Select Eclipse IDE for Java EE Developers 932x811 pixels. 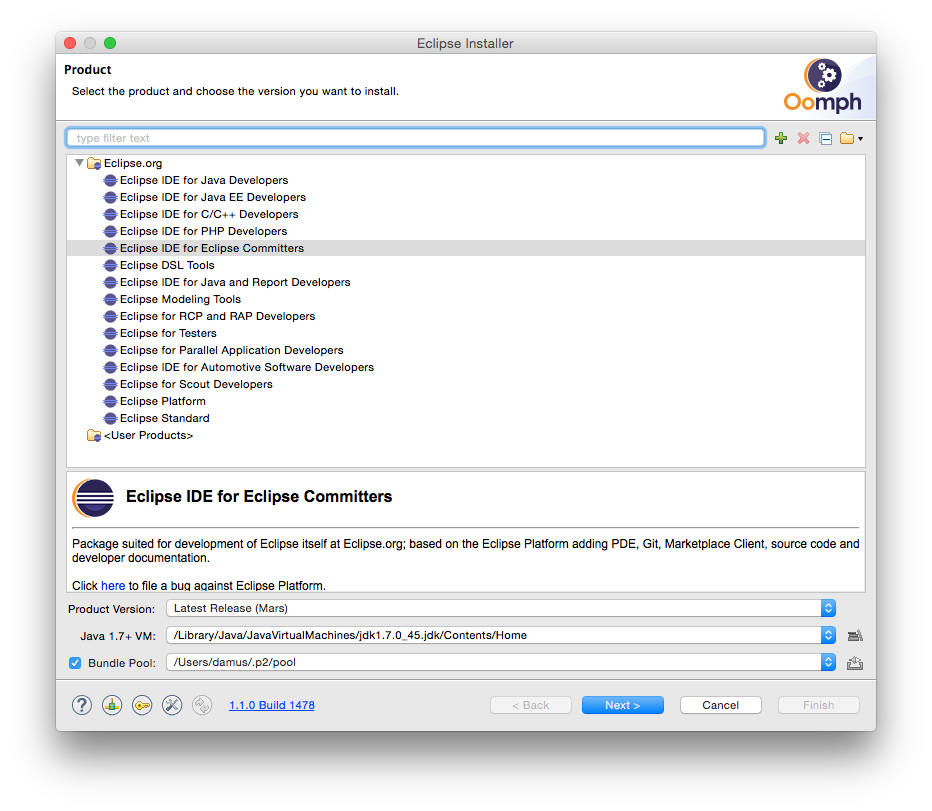pos(213,197)
